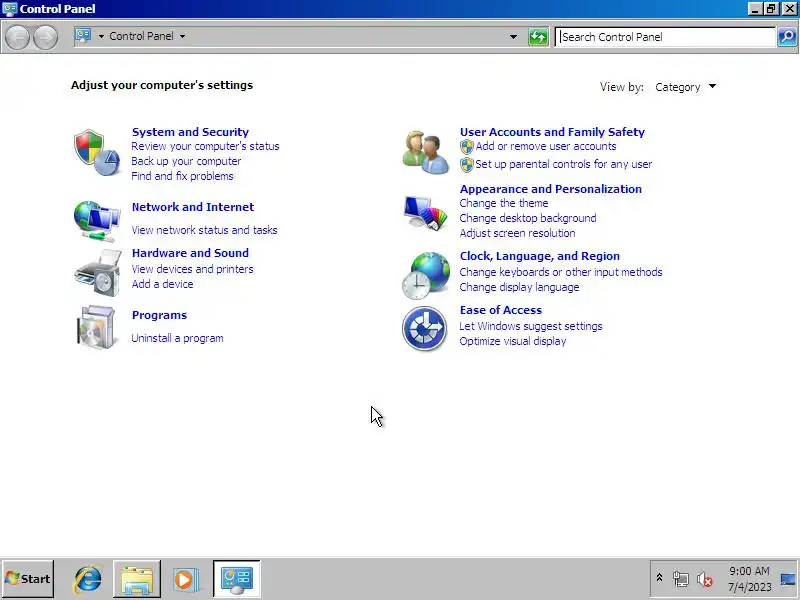Screen dimensions: 800x600
Task: Click Adjust screen resolution
Action: 517,233
